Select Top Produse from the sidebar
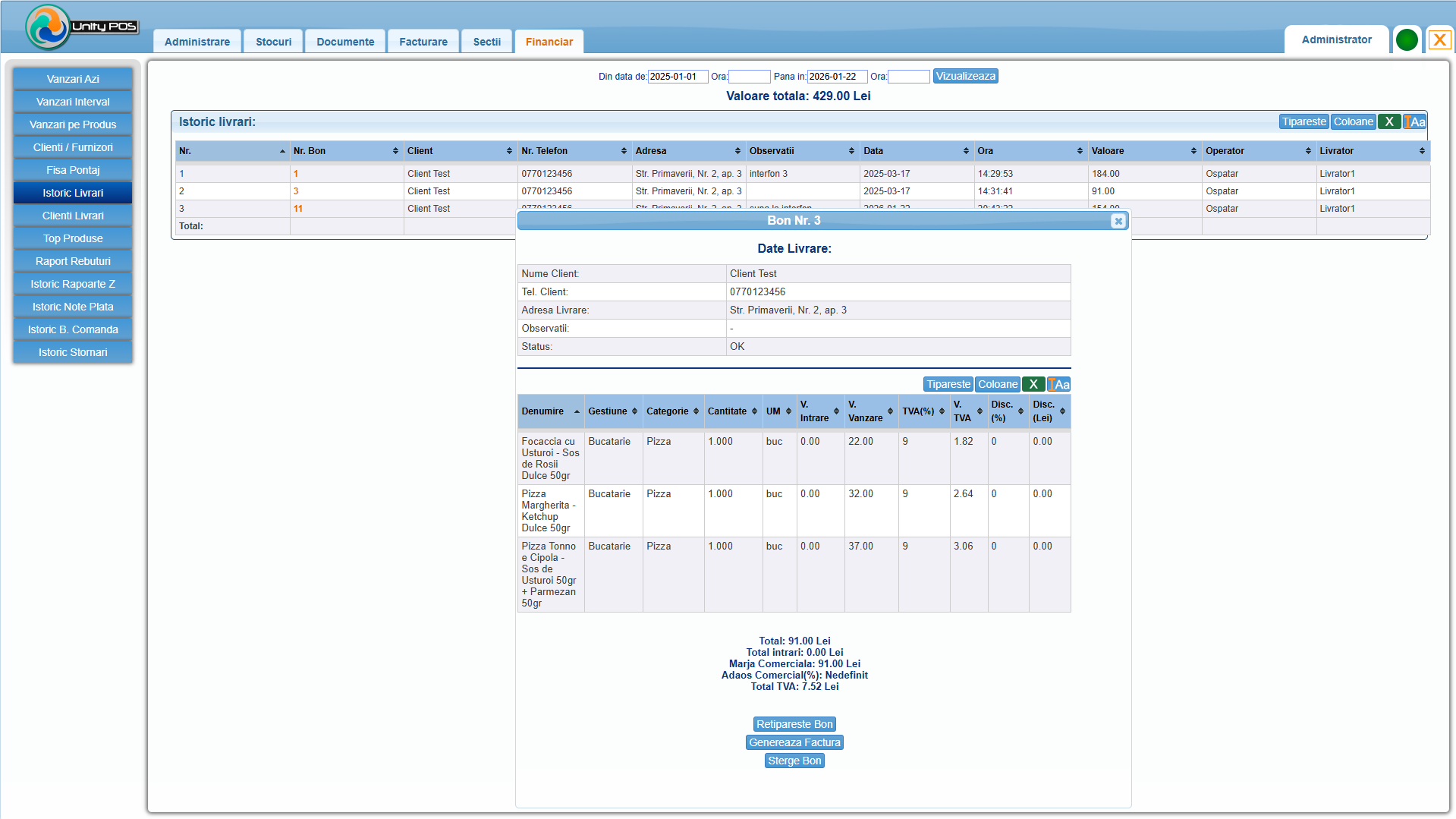This screenshot has height=819, width=1456. point(73,238)
